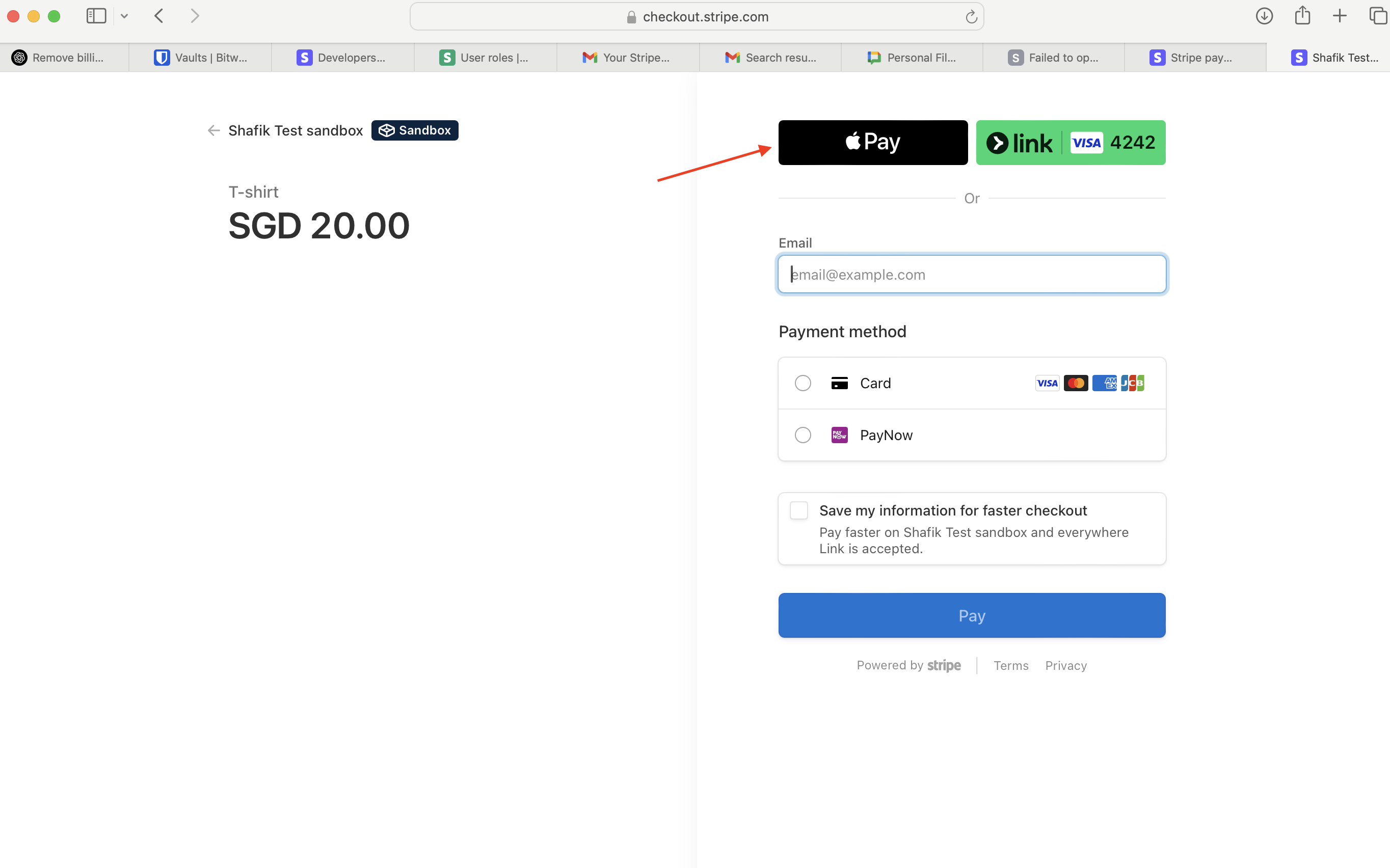Click the Shafik Test sandbox merchant name

tap(296, 130)
